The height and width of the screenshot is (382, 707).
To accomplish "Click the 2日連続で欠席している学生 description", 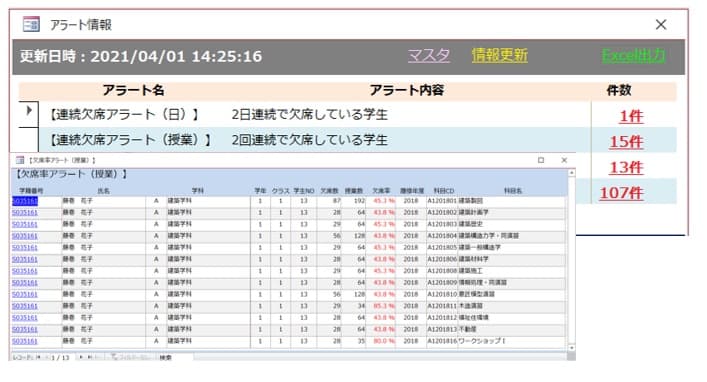I will click(310, 115).
